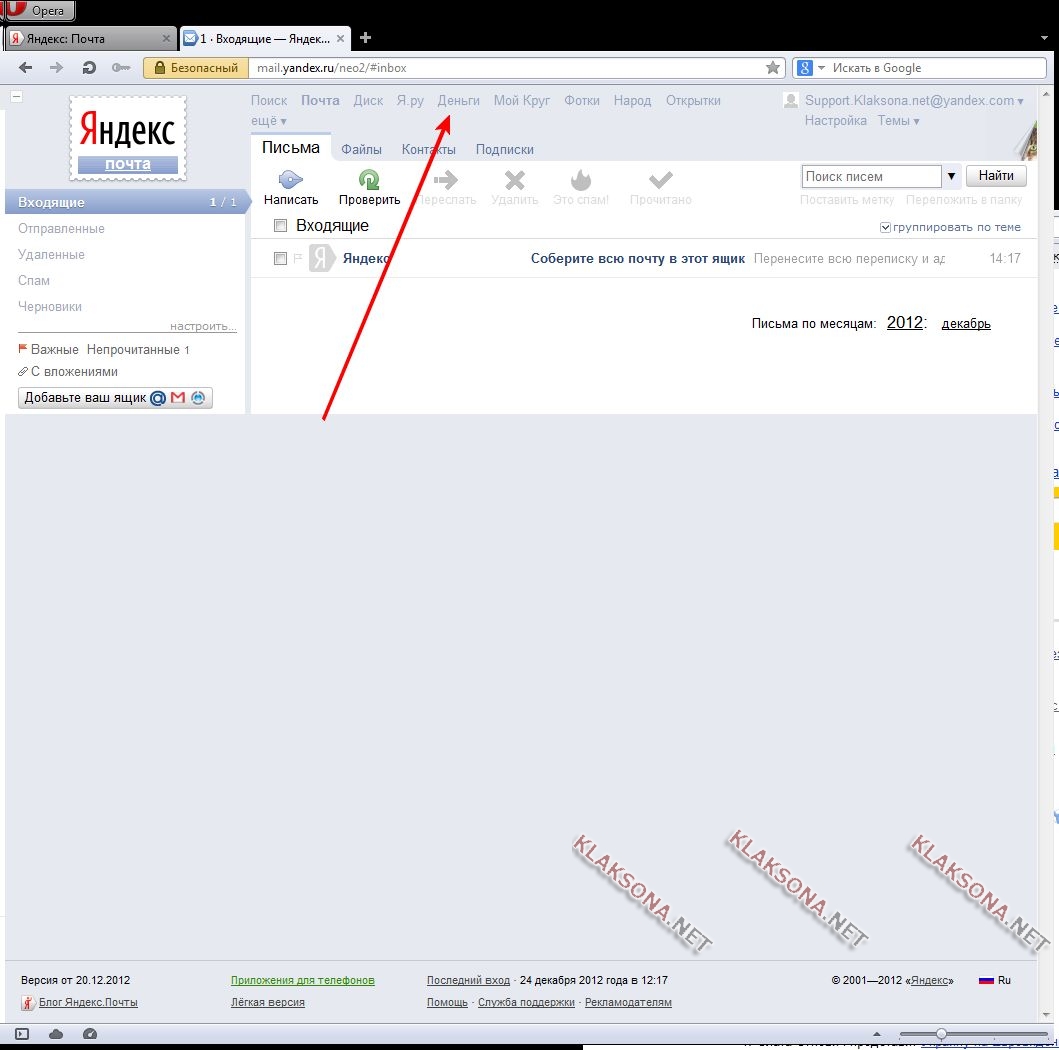This screenshot has width=1059, height=1050.
Task: Tick the Входящие select-all checkbox
Action: point(280,226)
